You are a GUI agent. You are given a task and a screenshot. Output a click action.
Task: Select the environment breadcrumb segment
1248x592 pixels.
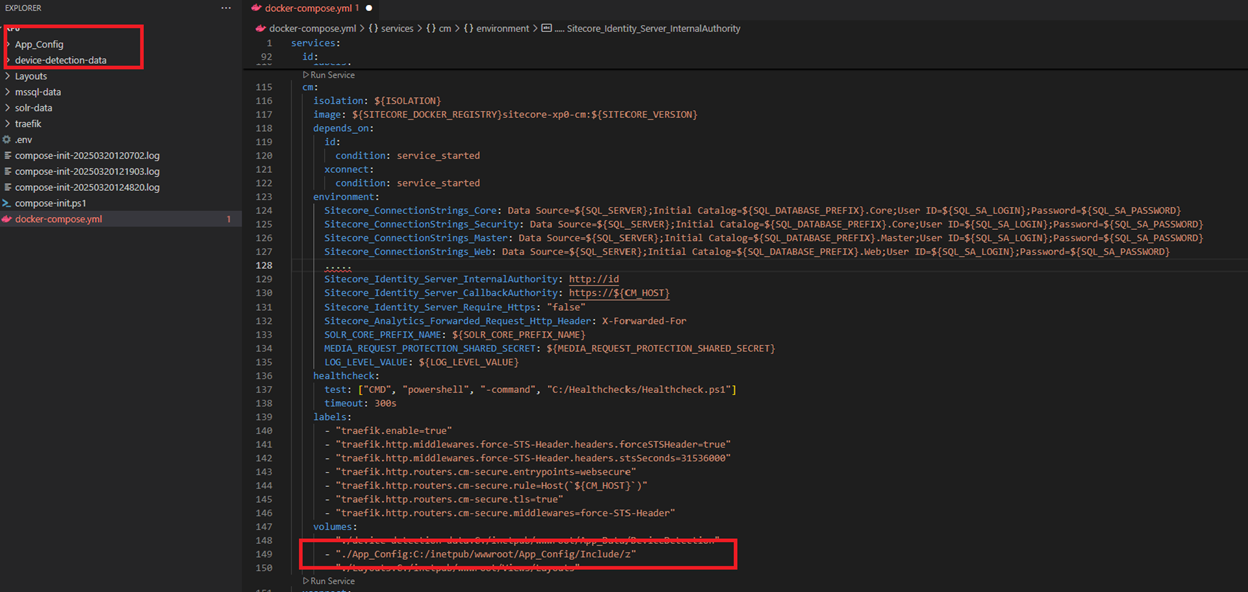pyautogui.click(x=503, y=29)
